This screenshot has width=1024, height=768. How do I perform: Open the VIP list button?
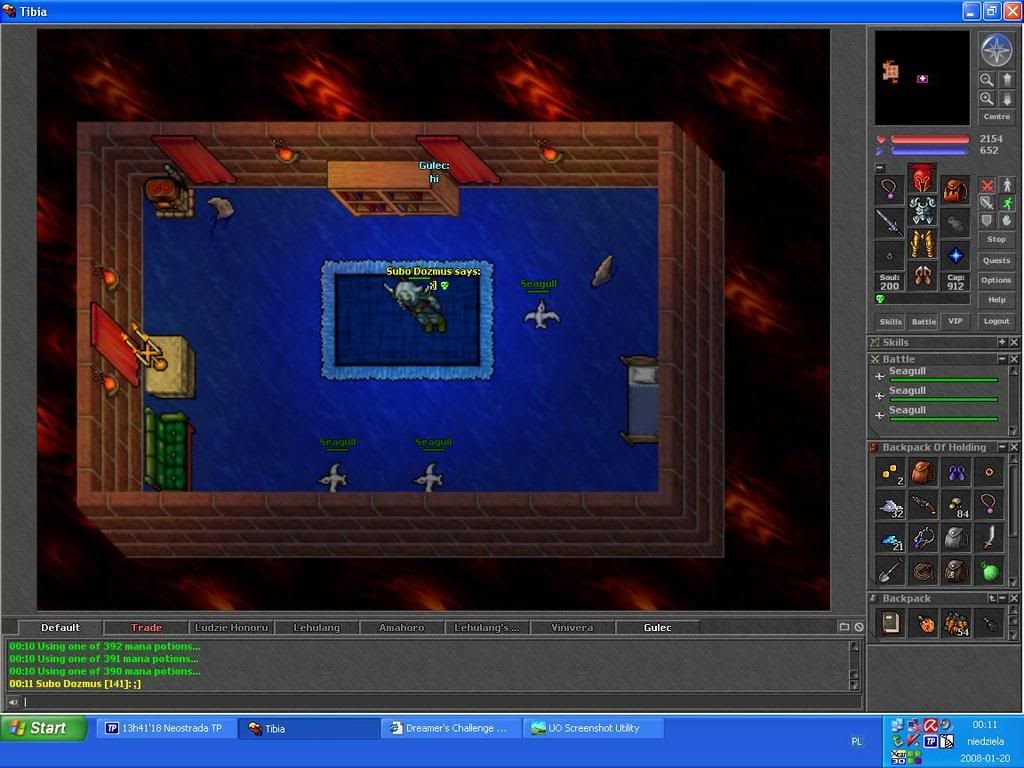(955, 321)
